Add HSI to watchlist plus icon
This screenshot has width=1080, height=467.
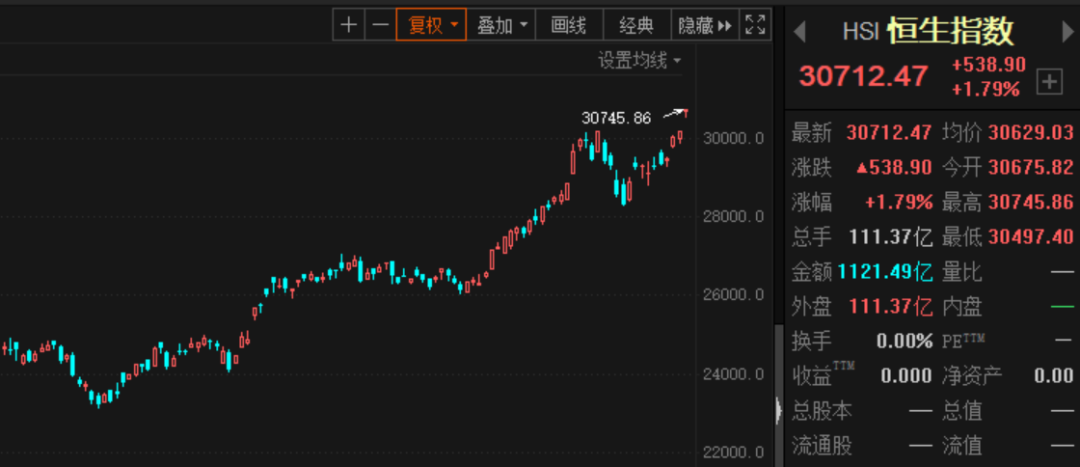pos(1049,83)
